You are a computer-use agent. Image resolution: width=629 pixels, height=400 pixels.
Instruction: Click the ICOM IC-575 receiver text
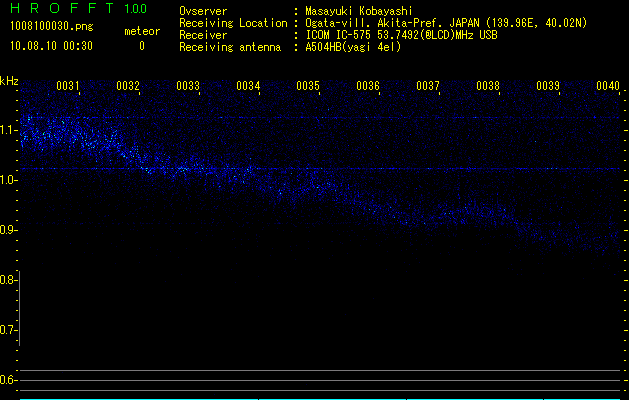click(401, 35)
